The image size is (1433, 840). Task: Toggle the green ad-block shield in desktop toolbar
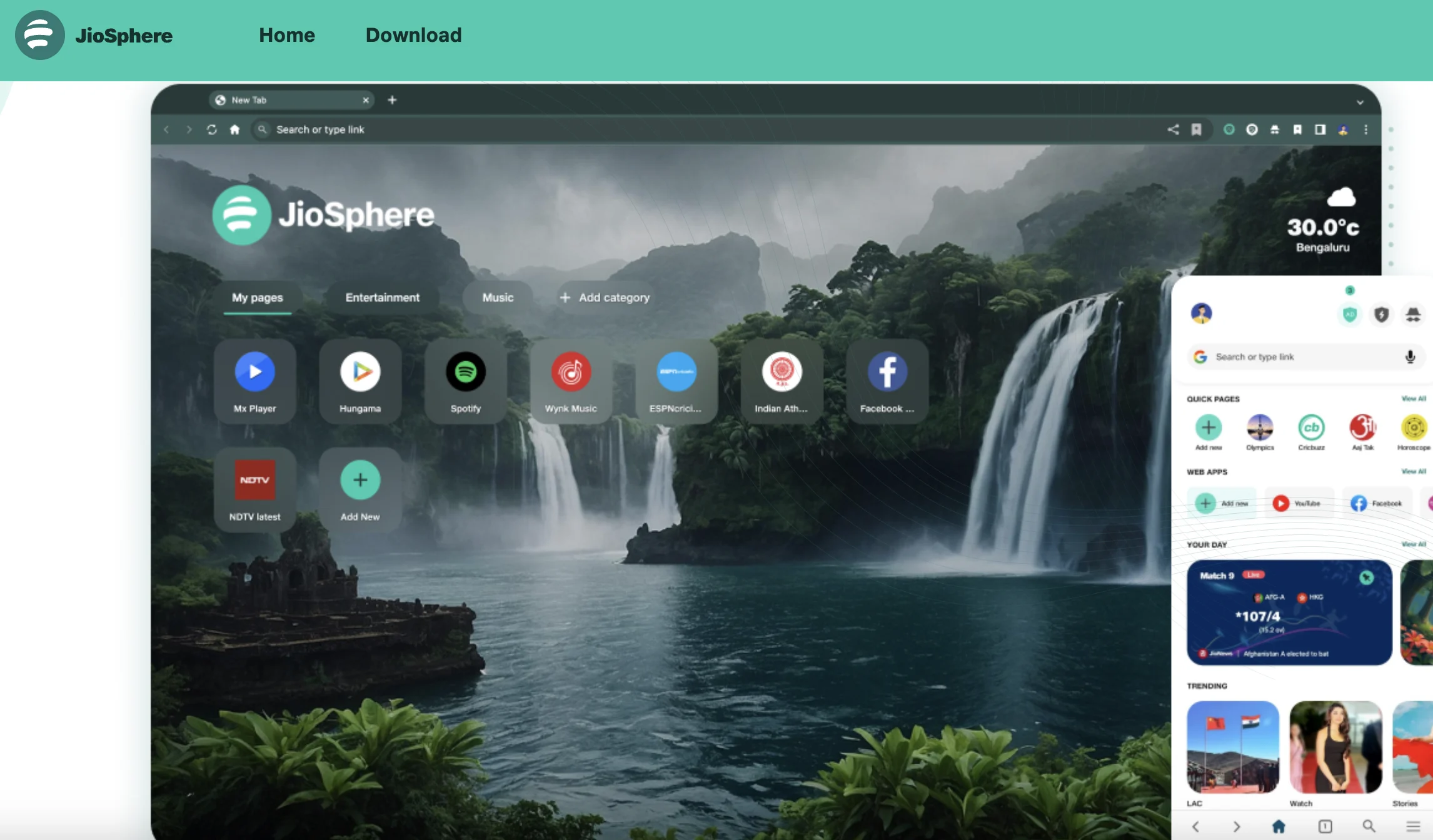coord(1229,129)
